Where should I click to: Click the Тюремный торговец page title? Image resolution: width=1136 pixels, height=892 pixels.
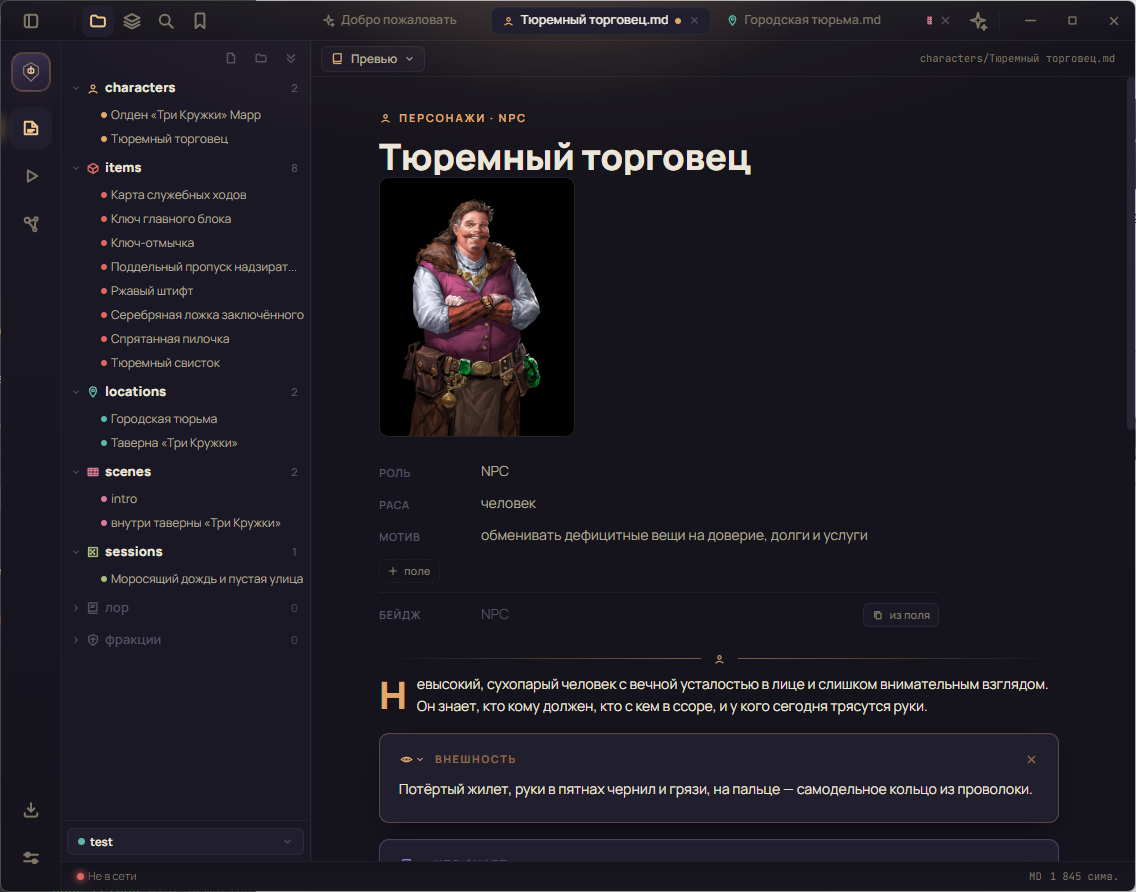pyautogui.click(x=565, y=157)
